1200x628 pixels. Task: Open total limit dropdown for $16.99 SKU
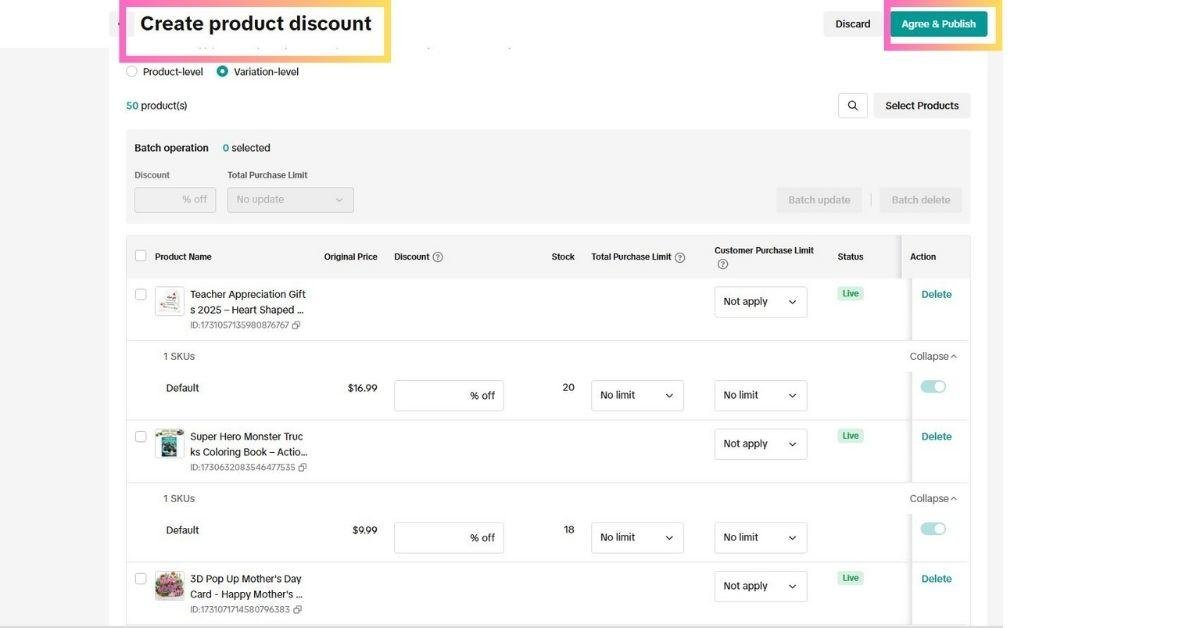[x=637, y=395]
